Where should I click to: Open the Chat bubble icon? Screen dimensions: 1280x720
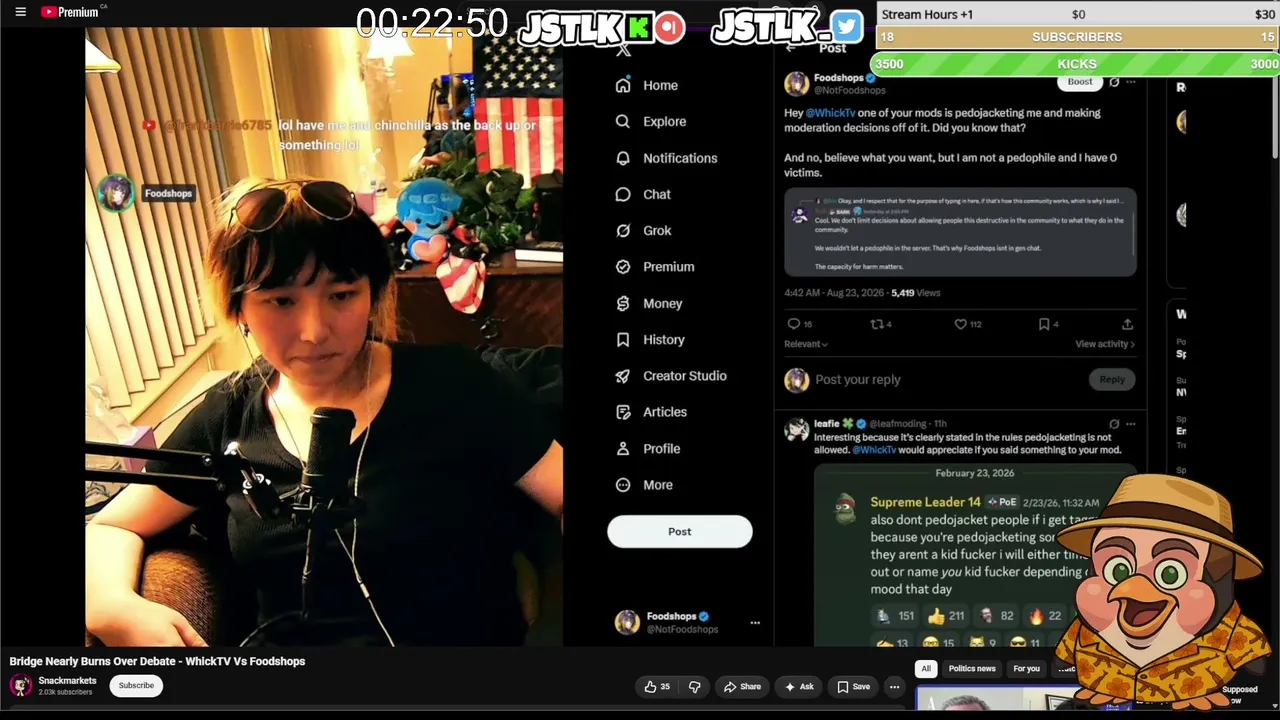[623, 194]
